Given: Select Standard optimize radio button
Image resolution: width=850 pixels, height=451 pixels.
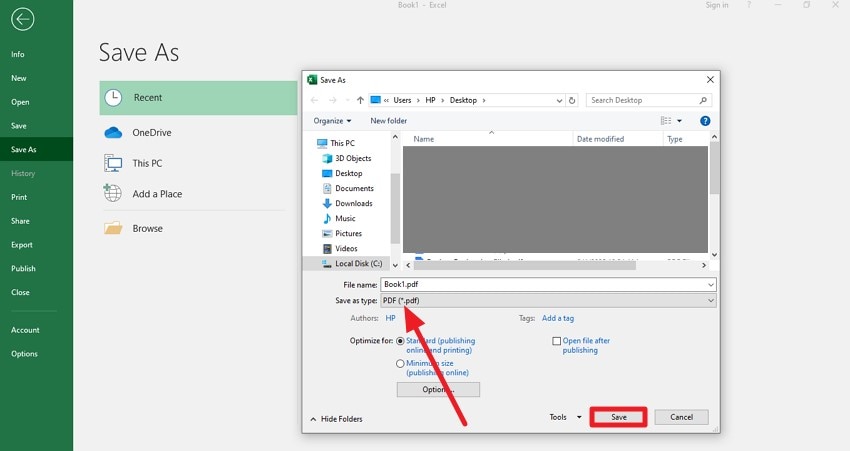Looking at the screenshot, I should (x=400, y=341).
